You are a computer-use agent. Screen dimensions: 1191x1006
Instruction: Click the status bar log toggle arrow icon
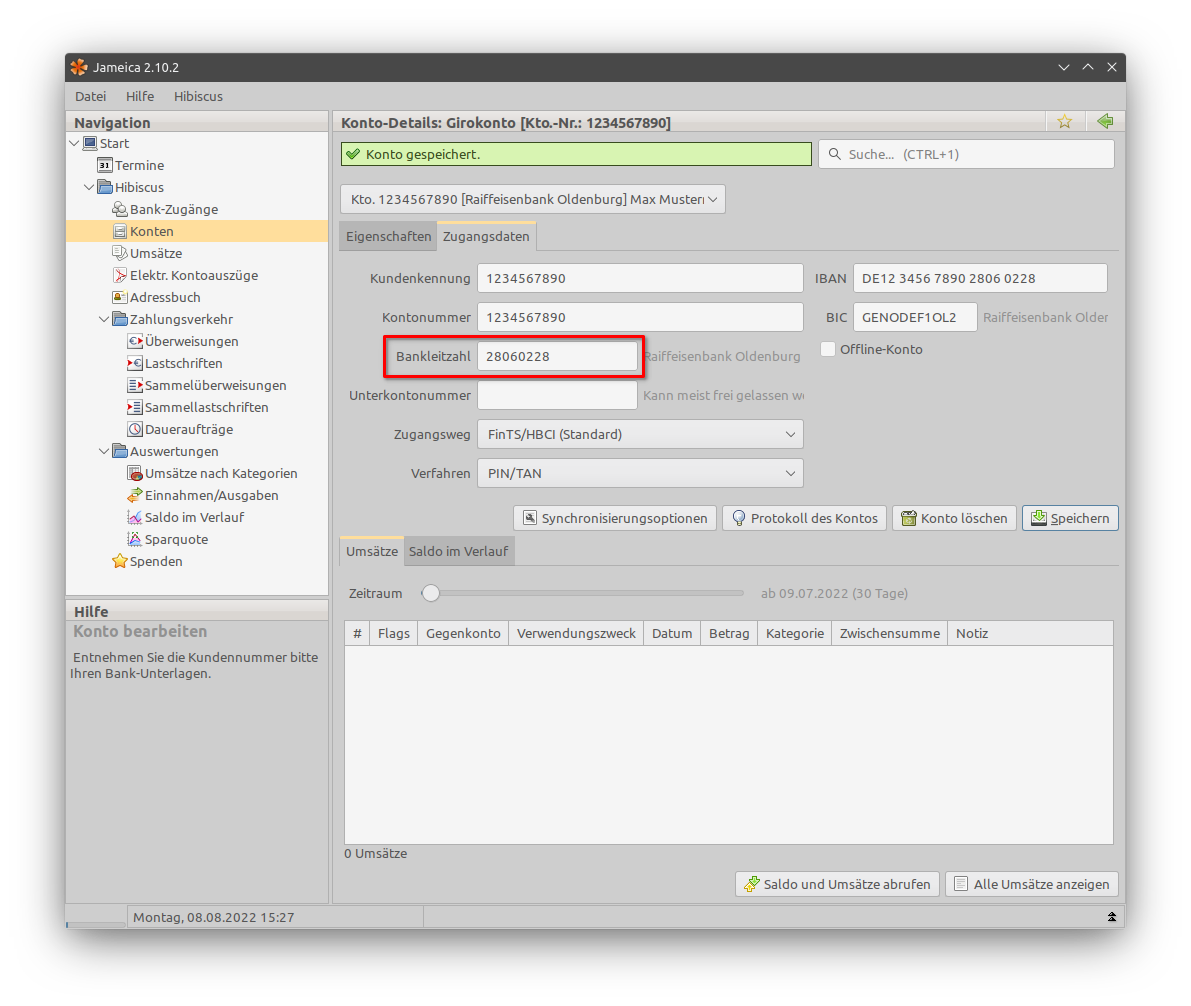tap(1111, 917)
